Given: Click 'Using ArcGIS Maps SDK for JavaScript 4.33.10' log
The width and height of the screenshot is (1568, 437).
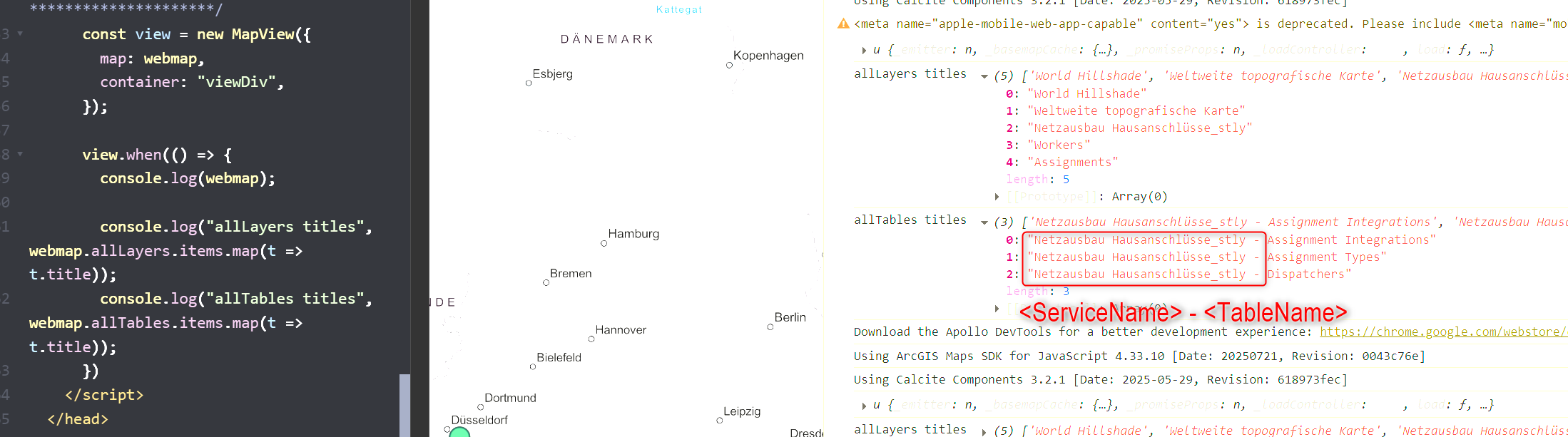Looking at the screenshot, I should pos(1139,356).
